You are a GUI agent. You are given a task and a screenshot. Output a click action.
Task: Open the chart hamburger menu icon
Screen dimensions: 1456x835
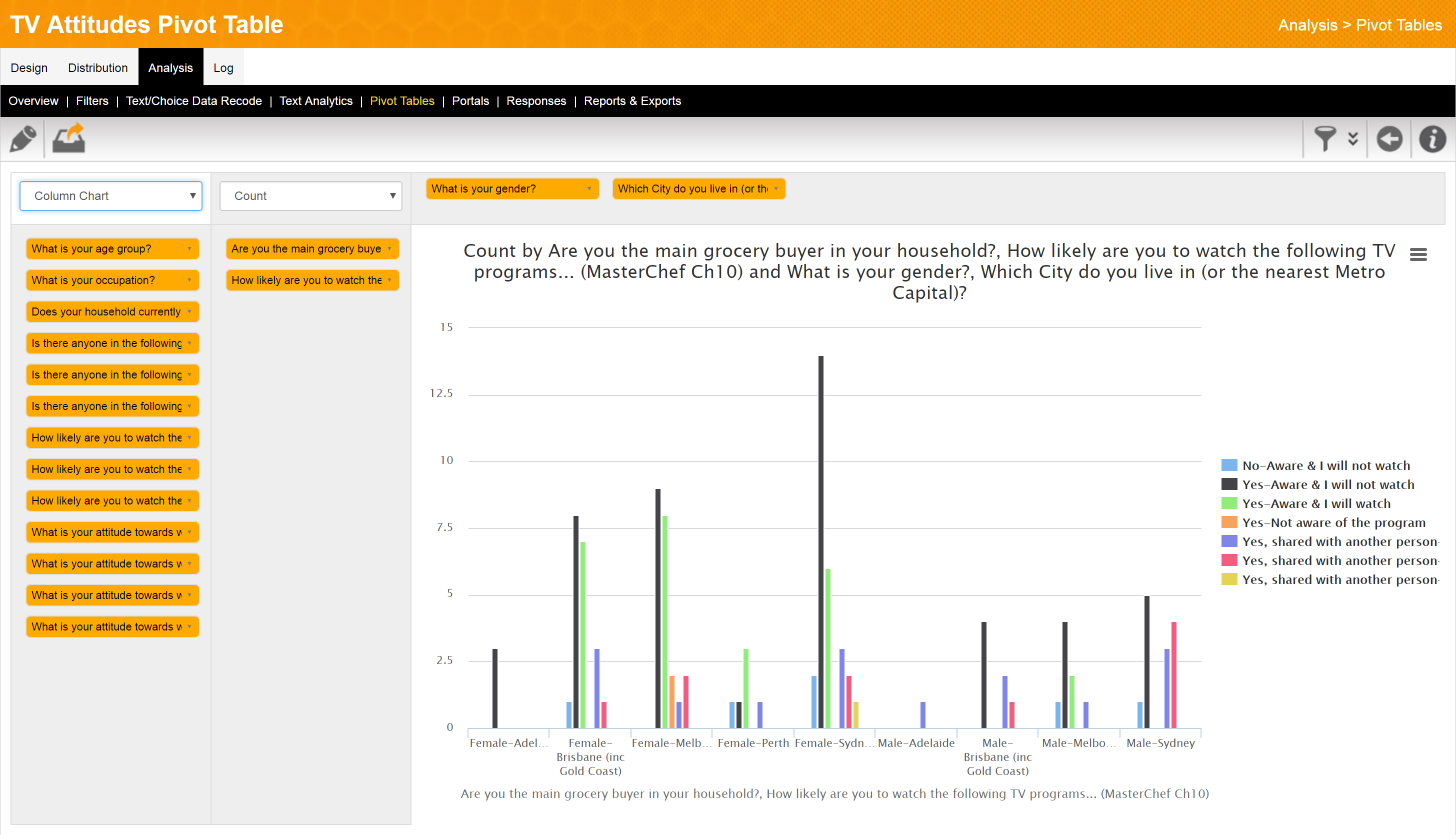(x=1418, y=255)
